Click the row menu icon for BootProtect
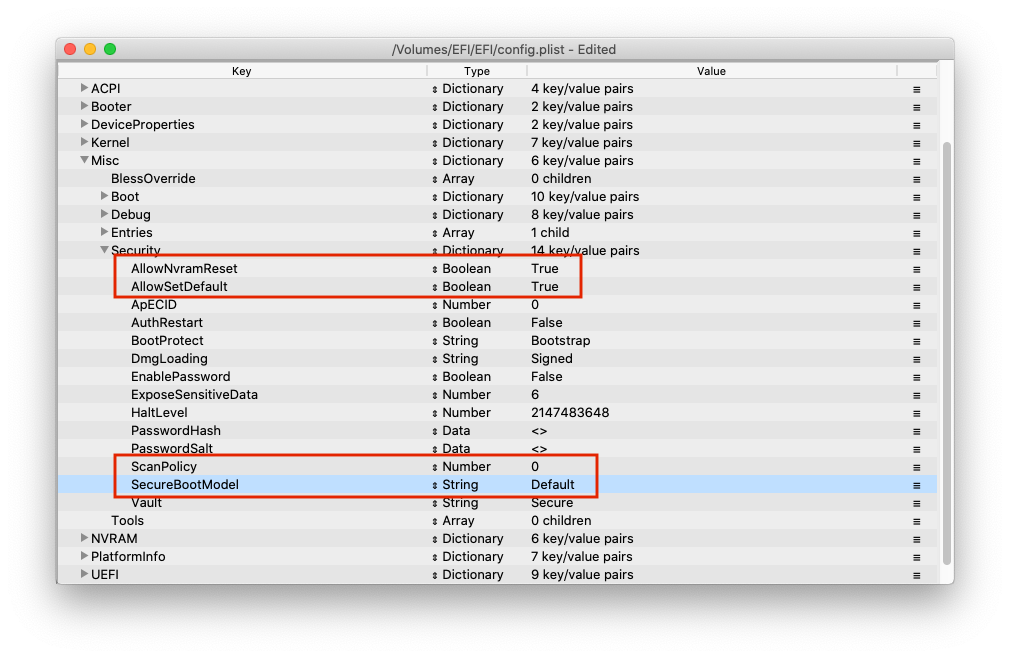The image size is (1010, 658). click(916, 341)
